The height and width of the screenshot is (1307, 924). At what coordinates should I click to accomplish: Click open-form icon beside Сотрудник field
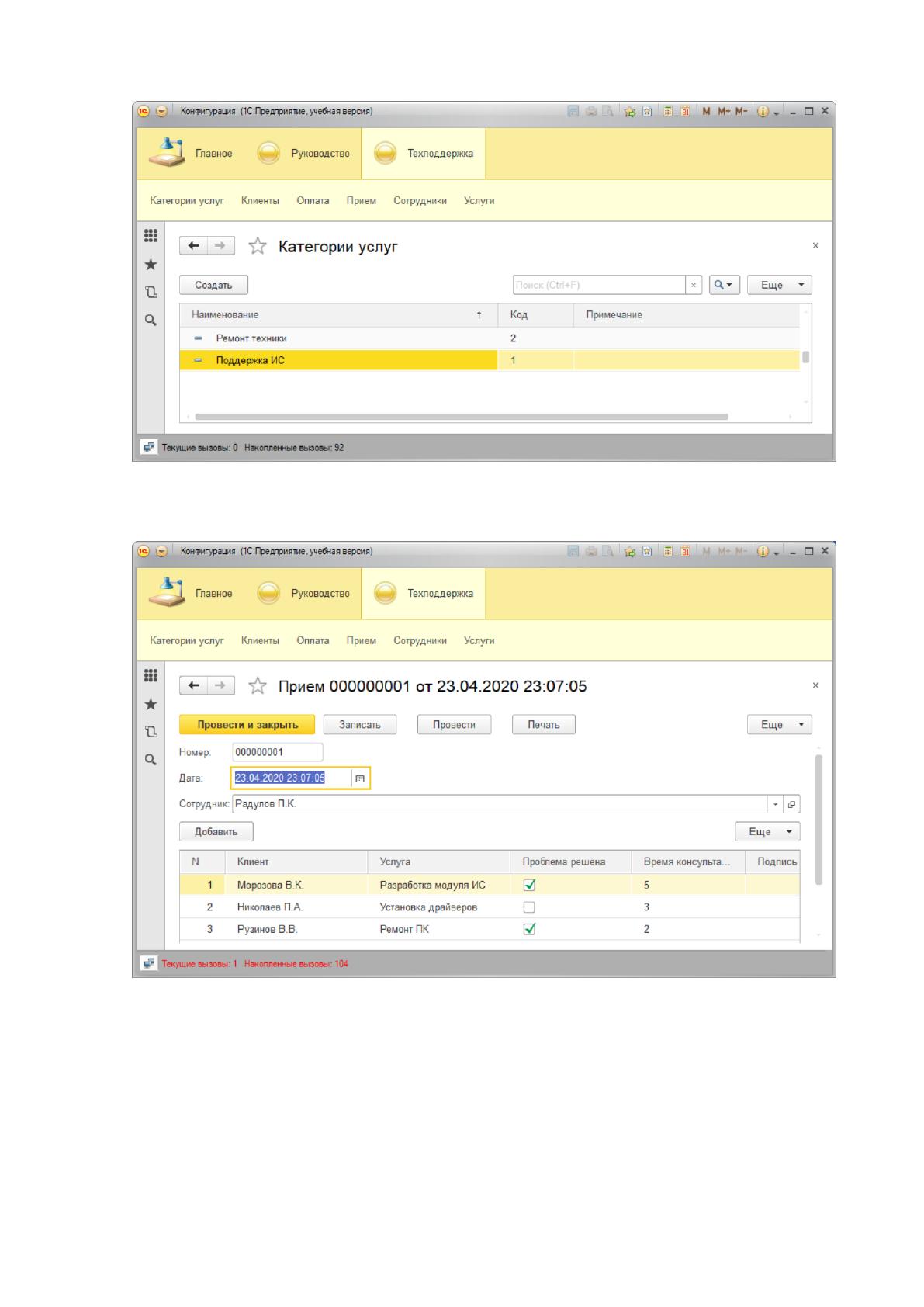click(x=791, y=804)
